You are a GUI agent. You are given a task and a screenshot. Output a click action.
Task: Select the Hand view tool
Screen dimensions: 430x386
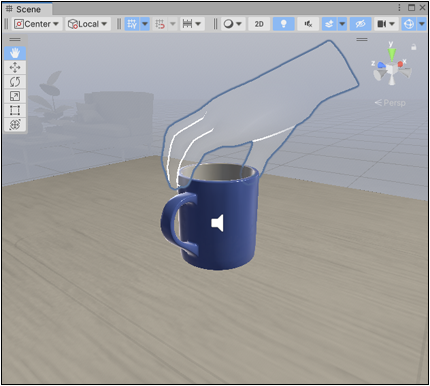tap(15, 53)
